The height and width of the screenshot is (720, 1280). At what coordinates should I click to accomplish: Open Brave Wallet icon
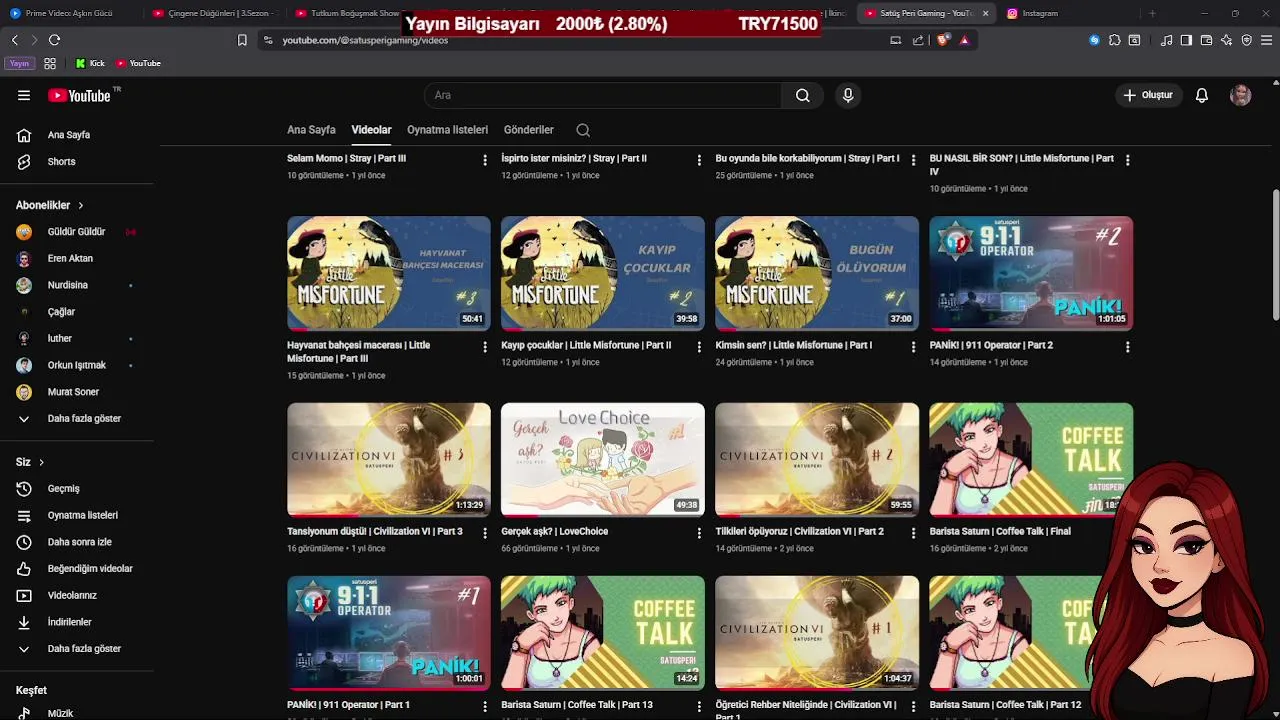1206,40
